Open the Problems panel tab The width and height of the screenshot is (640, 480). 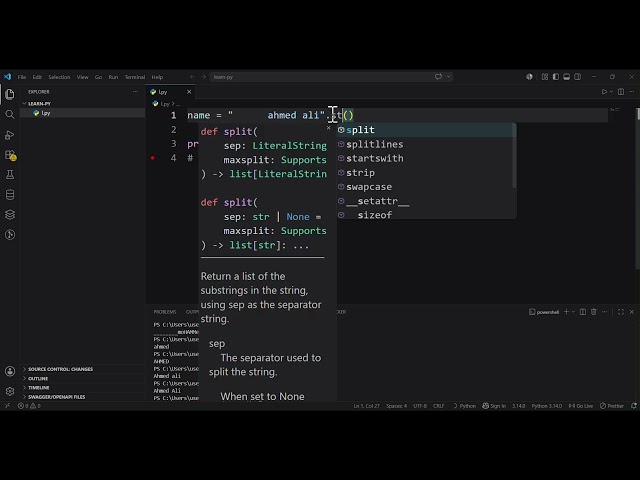pos(165,312)
